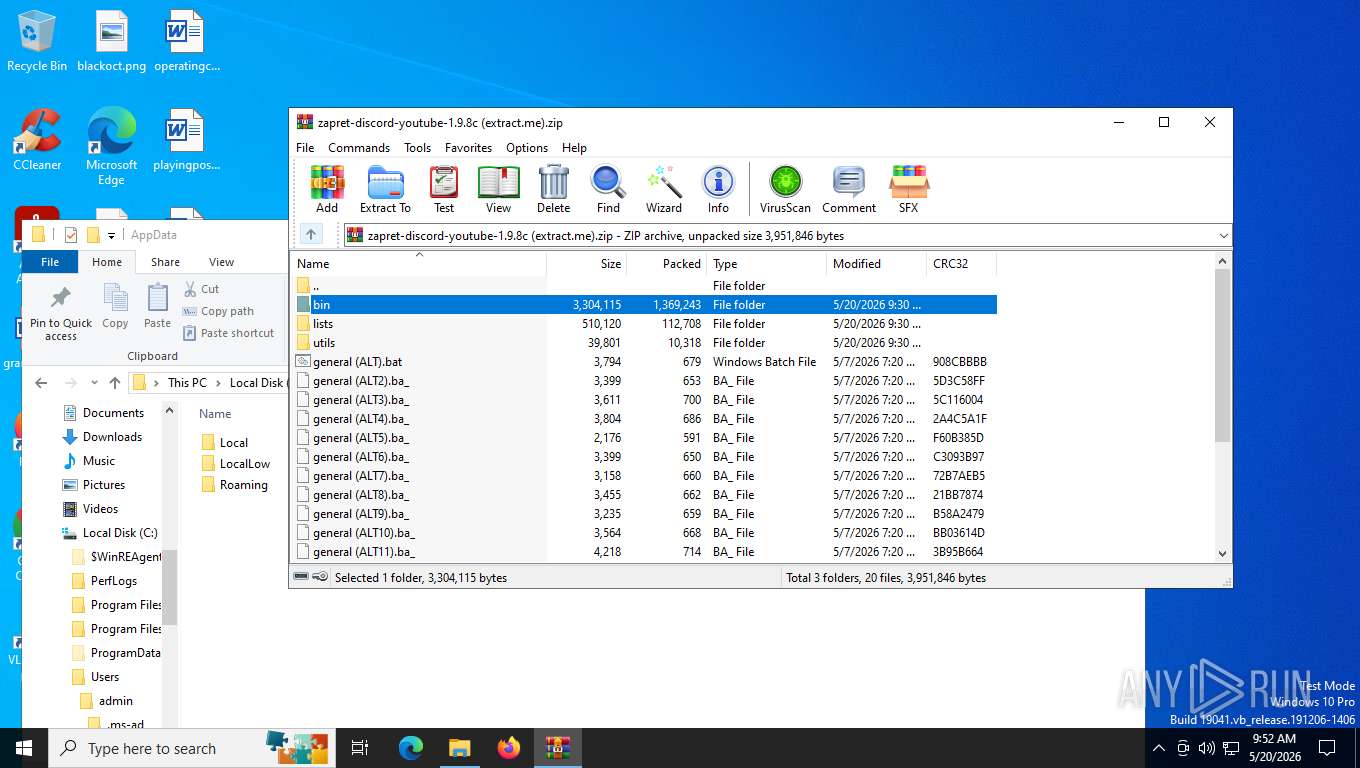Click the volume icon in system tray

pos(1206,748)
